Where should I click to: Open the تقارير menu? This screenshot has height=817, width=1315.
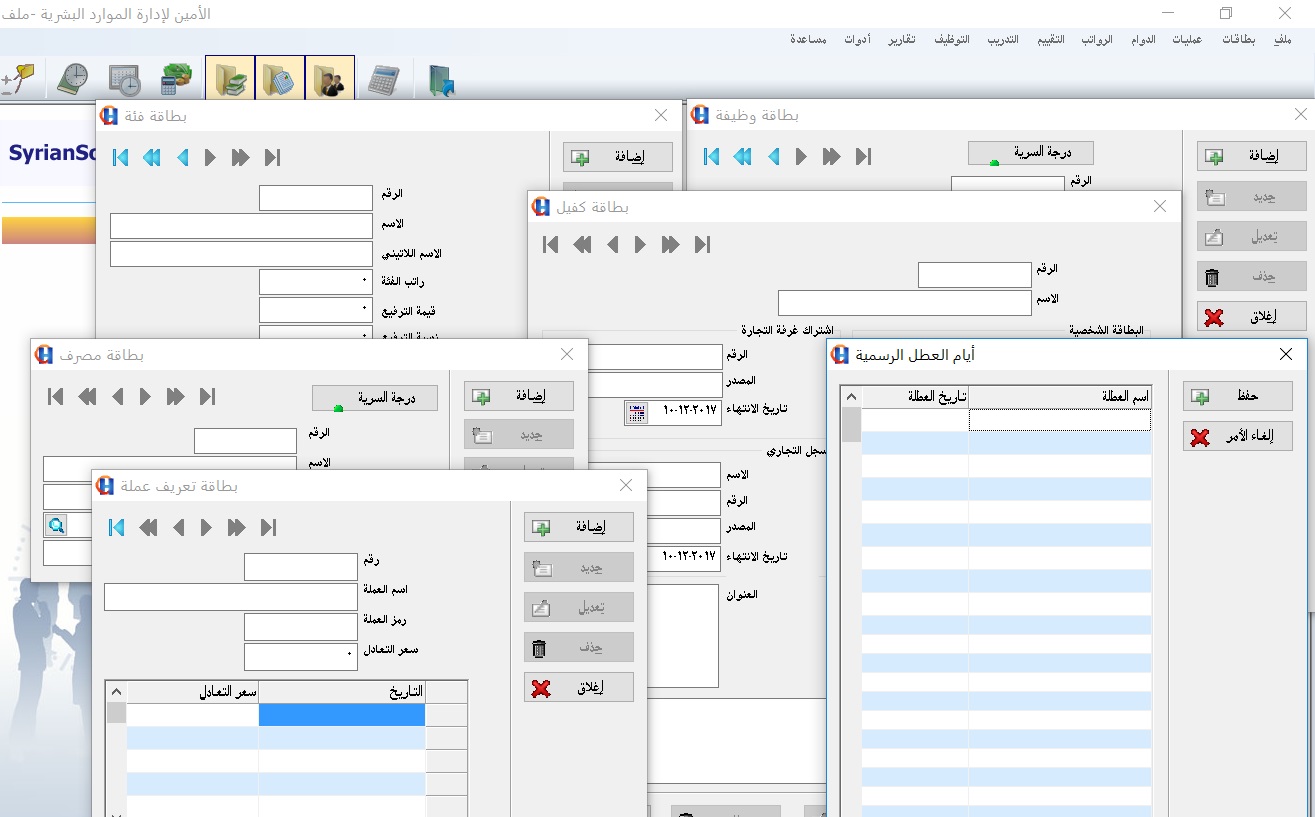(902, 40)
